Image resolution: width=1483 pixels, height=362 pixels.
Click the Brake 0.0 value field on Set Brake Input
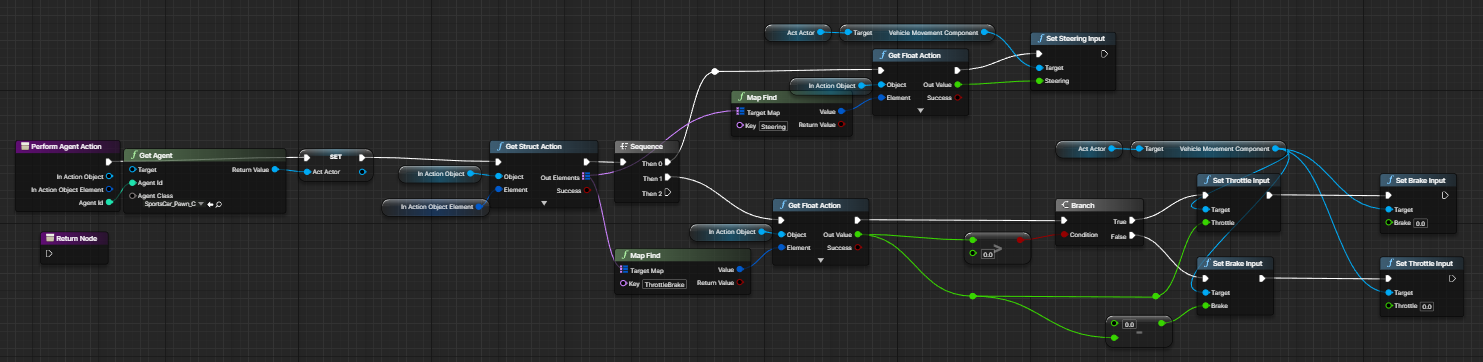tap(1420, 223)
